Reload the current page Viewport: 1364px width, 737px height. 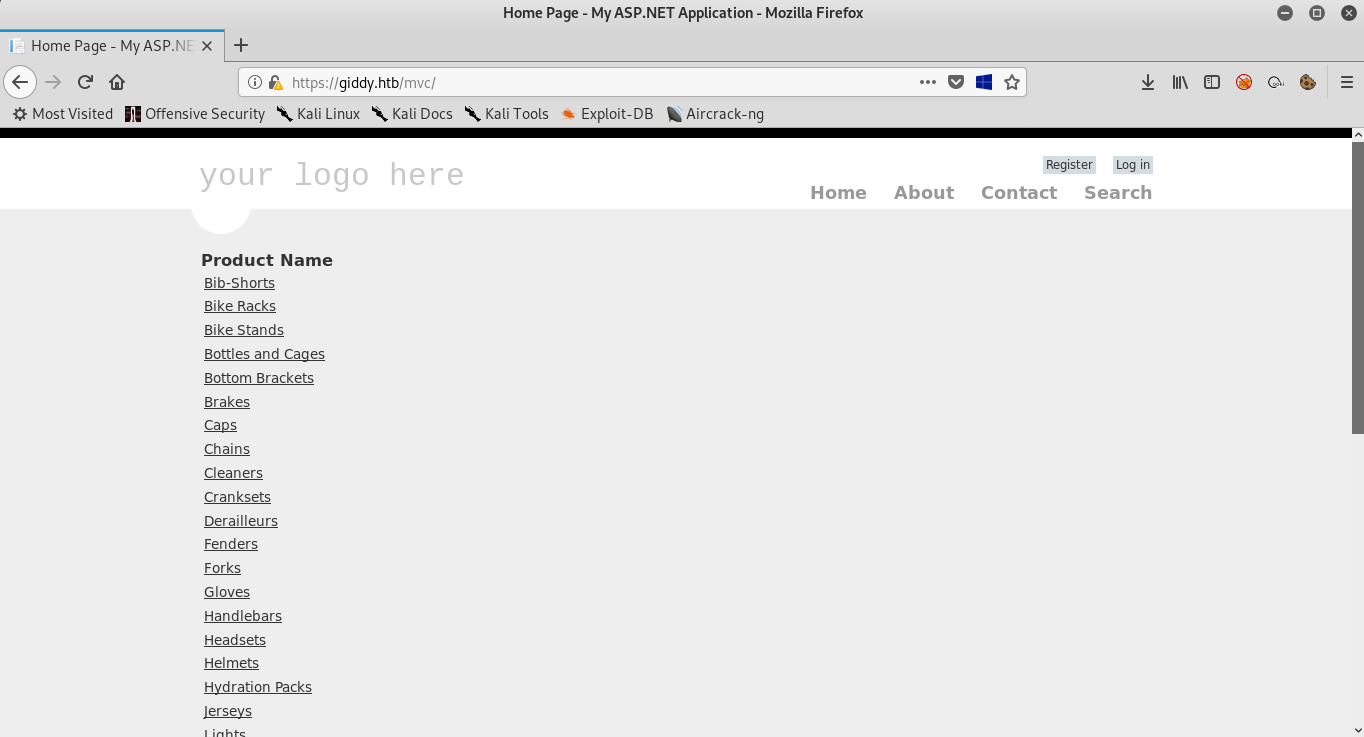pyautogui.click(x=85, y=82)
